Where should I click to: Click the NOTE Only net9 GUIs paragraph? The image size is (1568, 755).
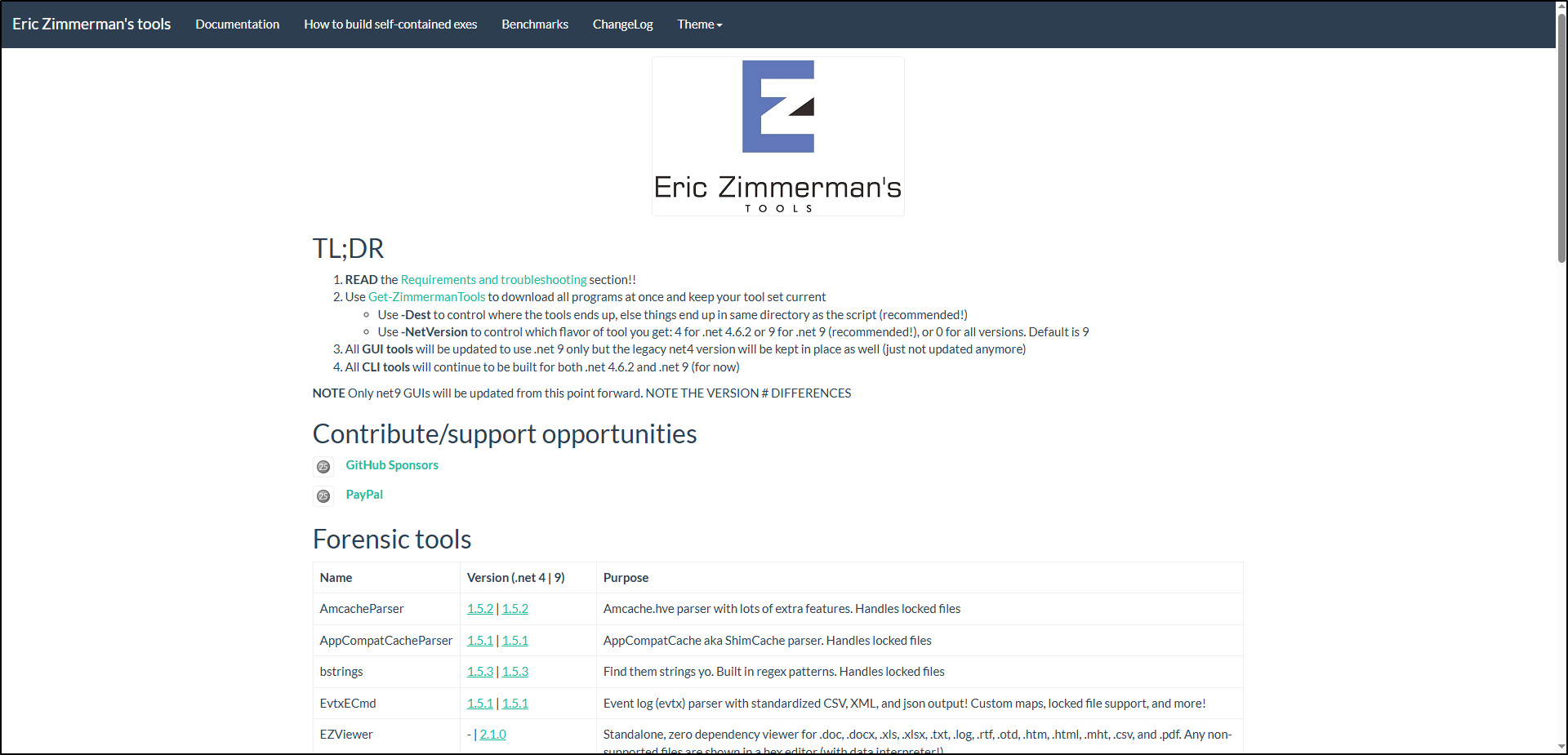pos(581,393)
